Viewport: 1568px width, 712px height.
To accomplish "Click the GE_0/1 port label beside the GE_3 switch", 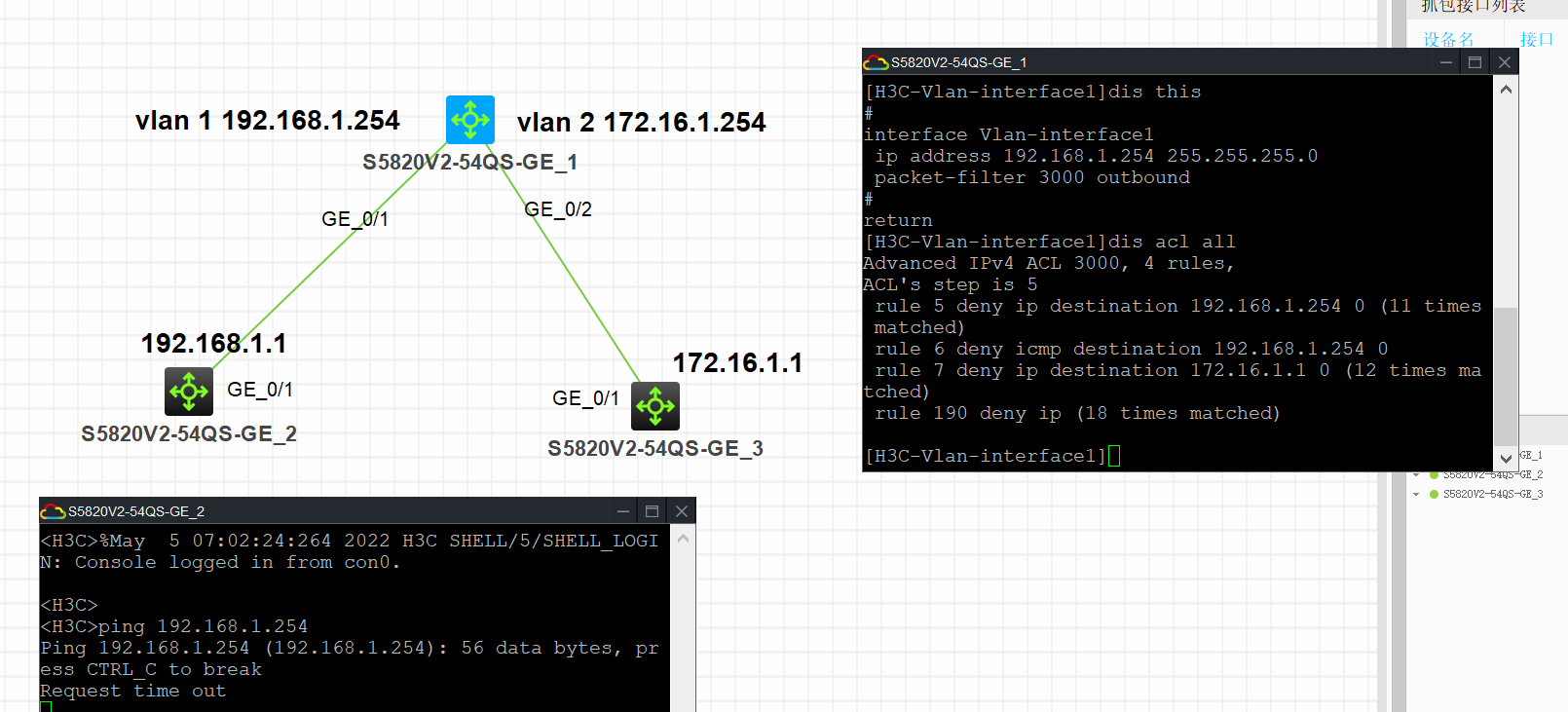I will click(585, 399).
